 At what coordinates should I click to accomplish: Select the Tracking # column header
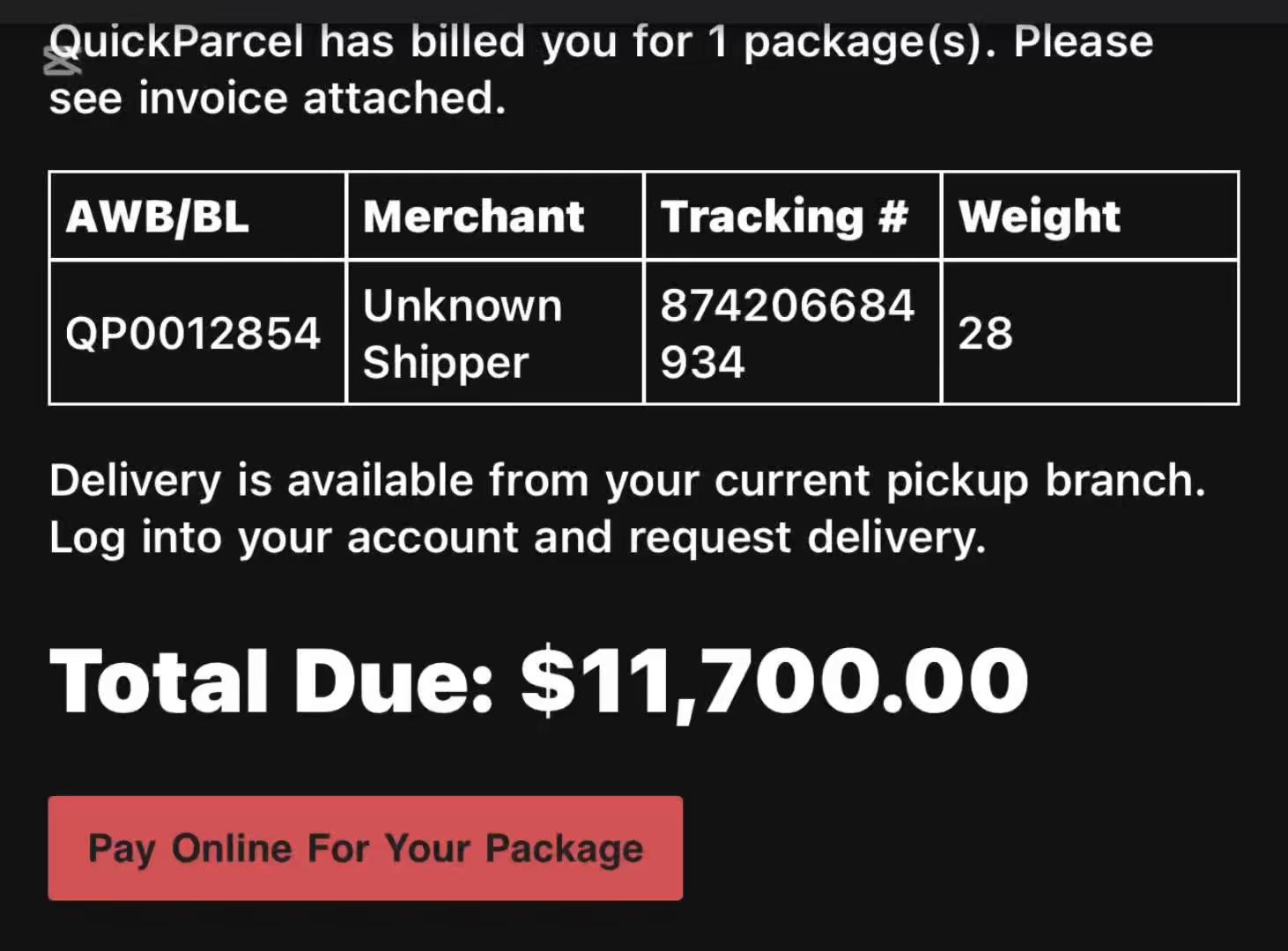click(x=793, y=216)
